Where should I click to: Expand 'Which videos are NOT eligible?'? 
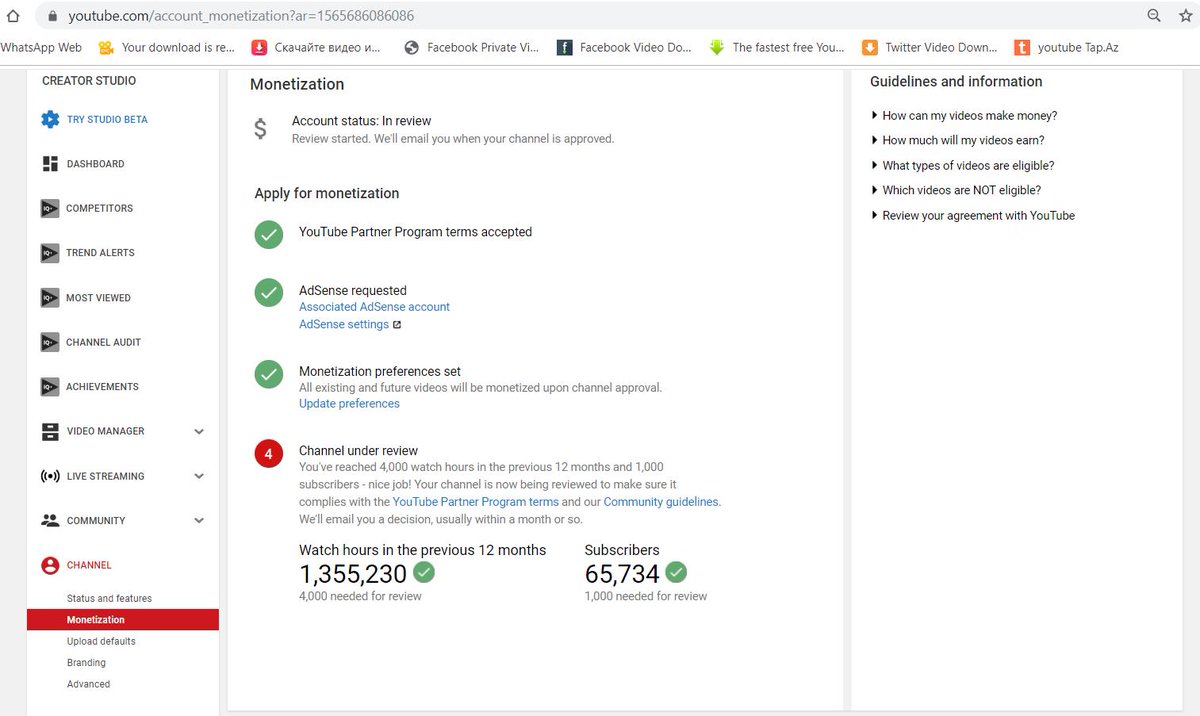[957, 190]
